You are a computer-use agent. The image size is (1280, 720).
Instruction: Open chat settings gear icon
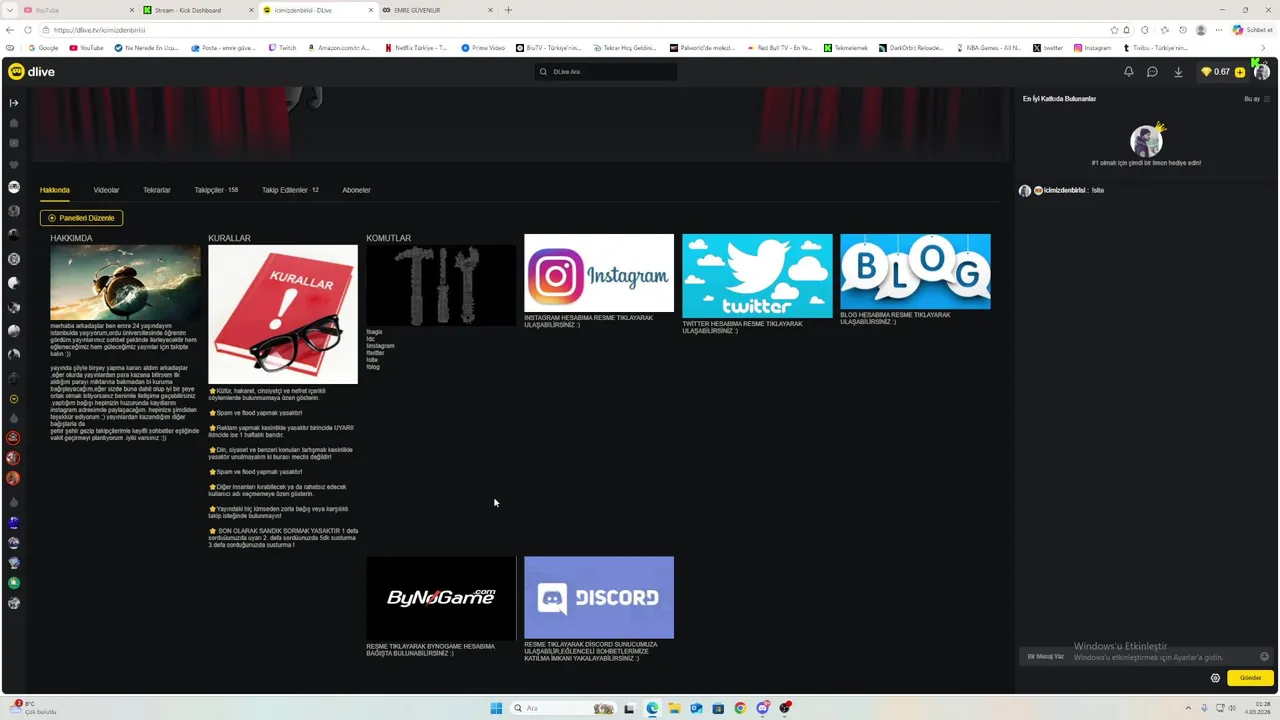(x=1215, y=678)
